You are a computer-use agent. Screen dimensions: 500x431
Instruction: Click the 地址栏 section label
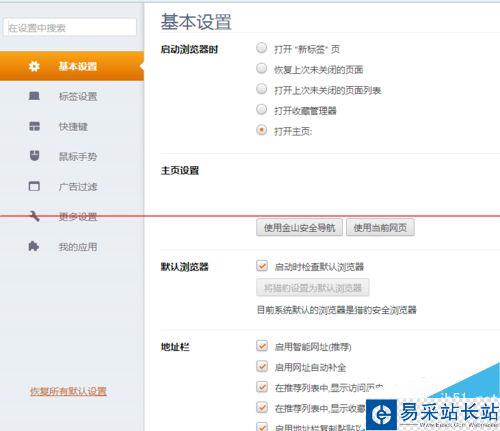(x=175, y=347)
